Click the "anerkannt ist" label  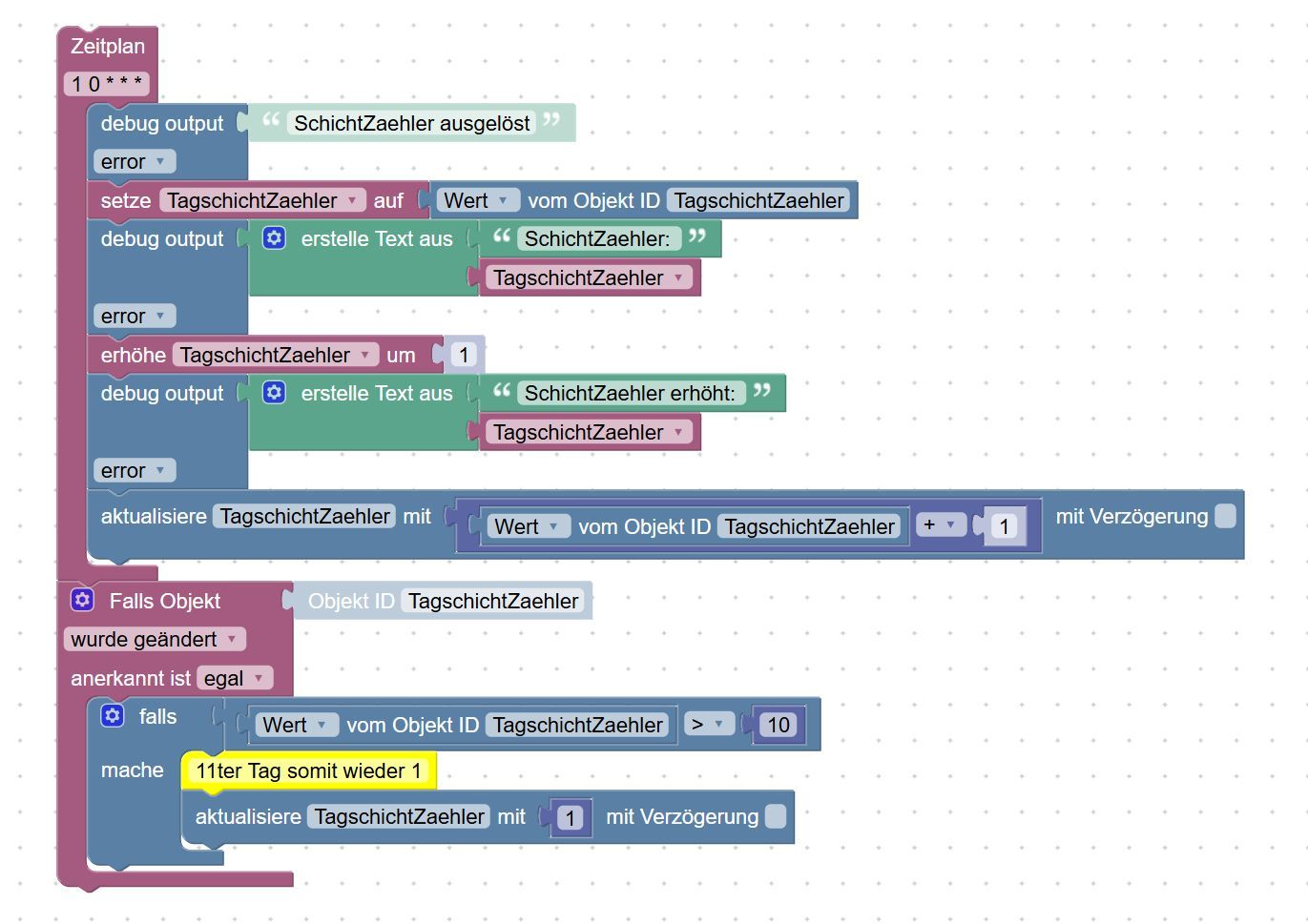coord(131,678)
